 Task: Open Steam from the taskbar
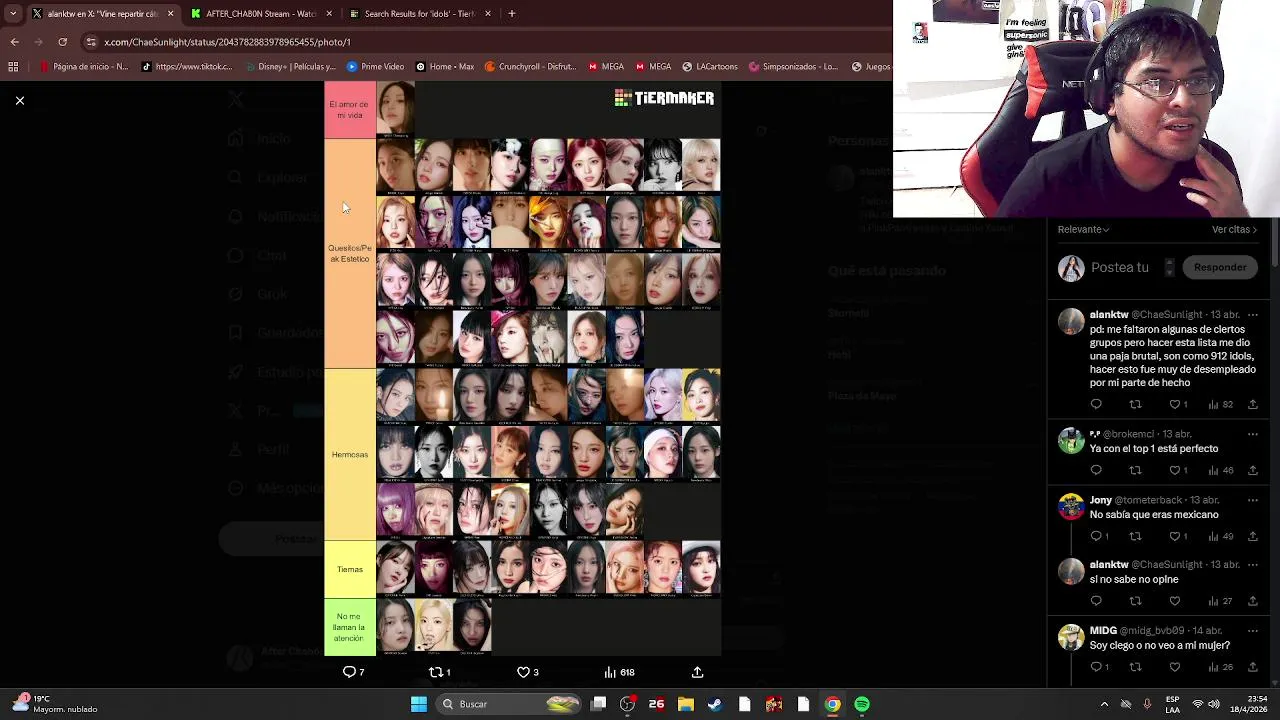(715, 704)
